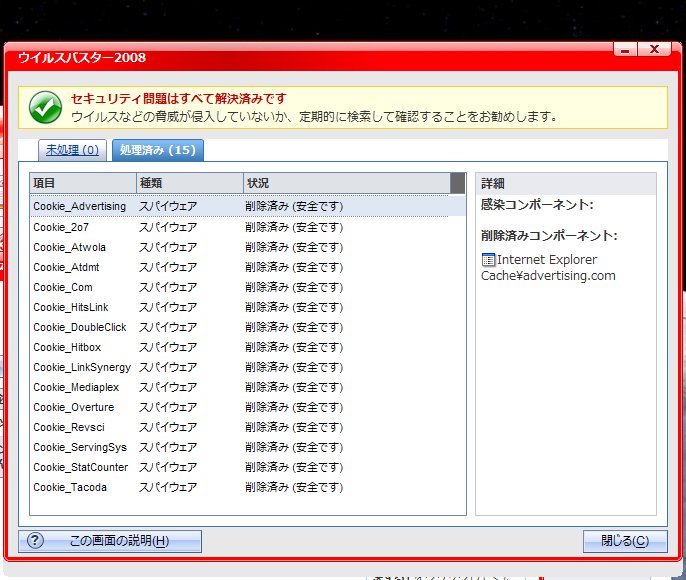Click the Cache¥advertising.com detail text
This screenshot has width=686, height=580.
(548, 276)
